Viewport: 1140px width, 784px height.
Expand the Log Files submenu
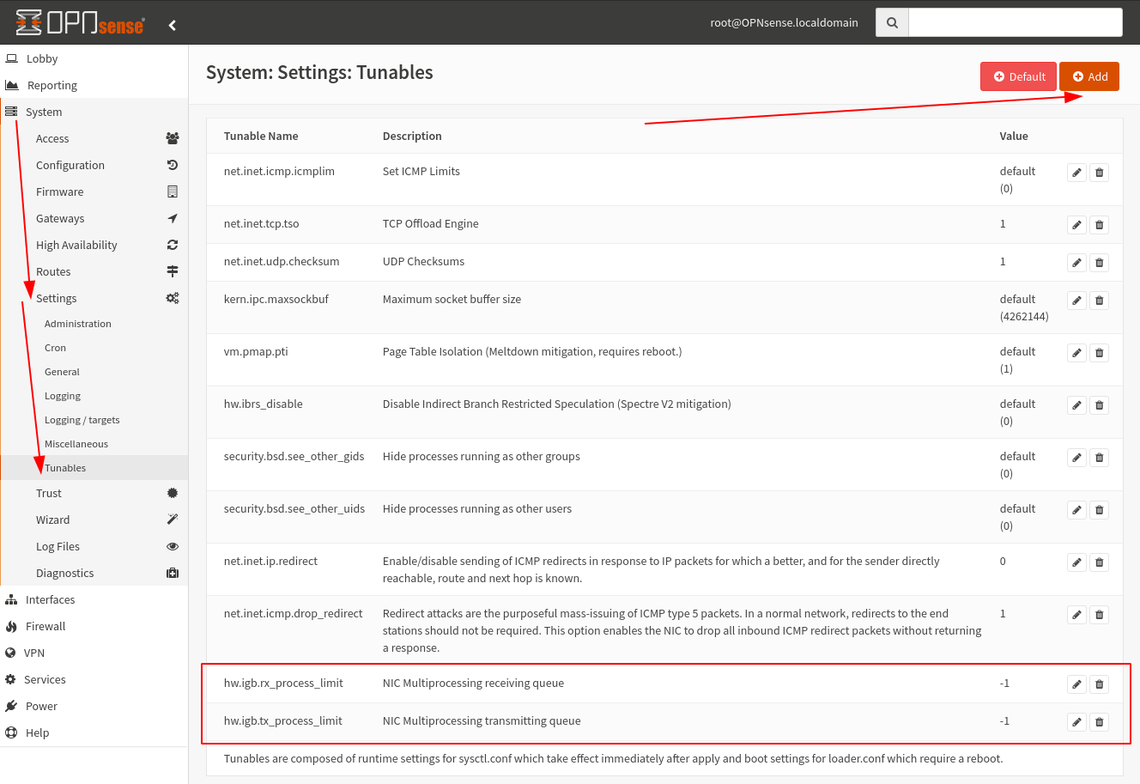[95, 546]
